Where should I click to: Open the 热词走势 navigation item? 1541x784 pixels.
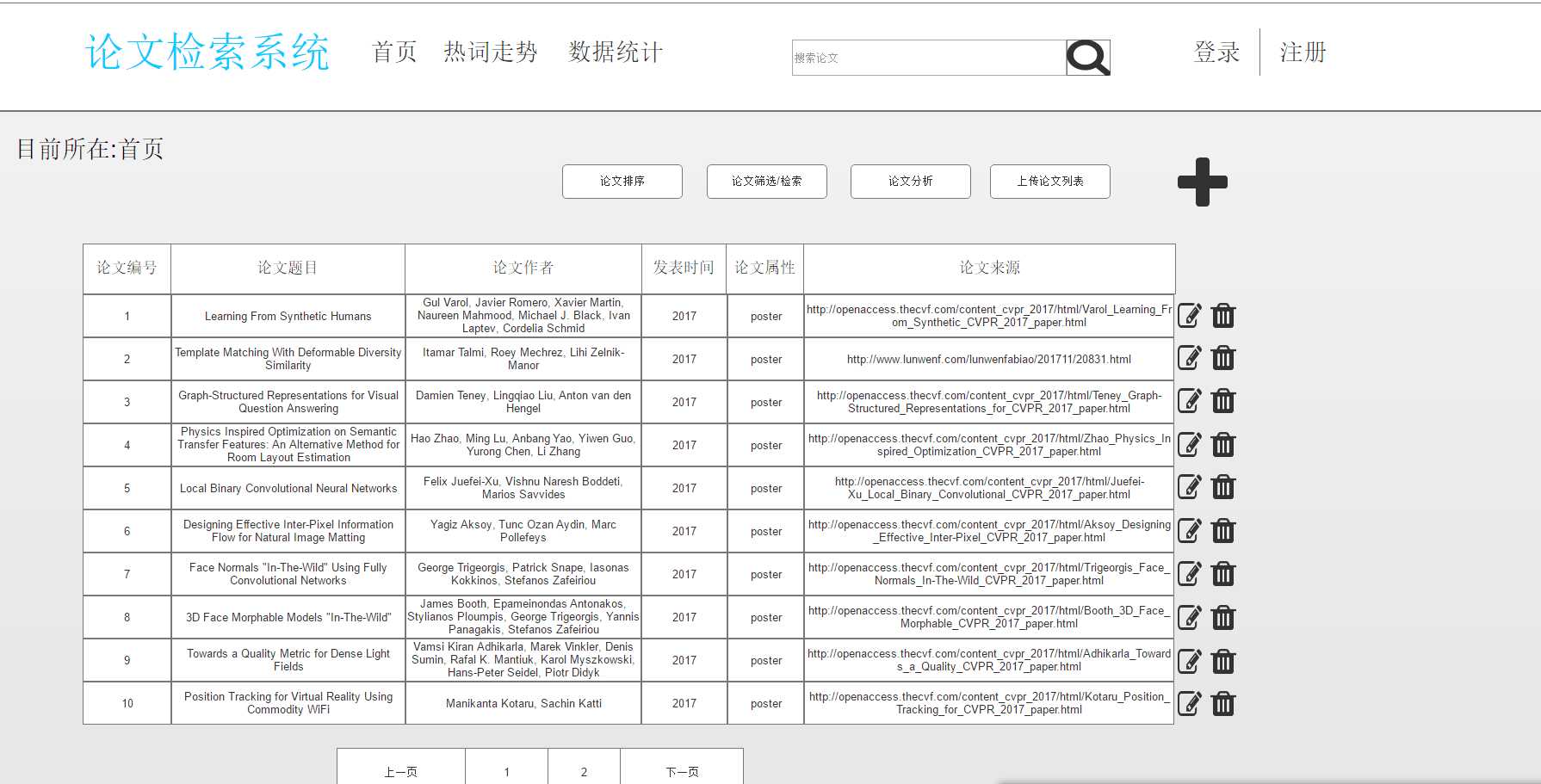(x=491, y=52)
